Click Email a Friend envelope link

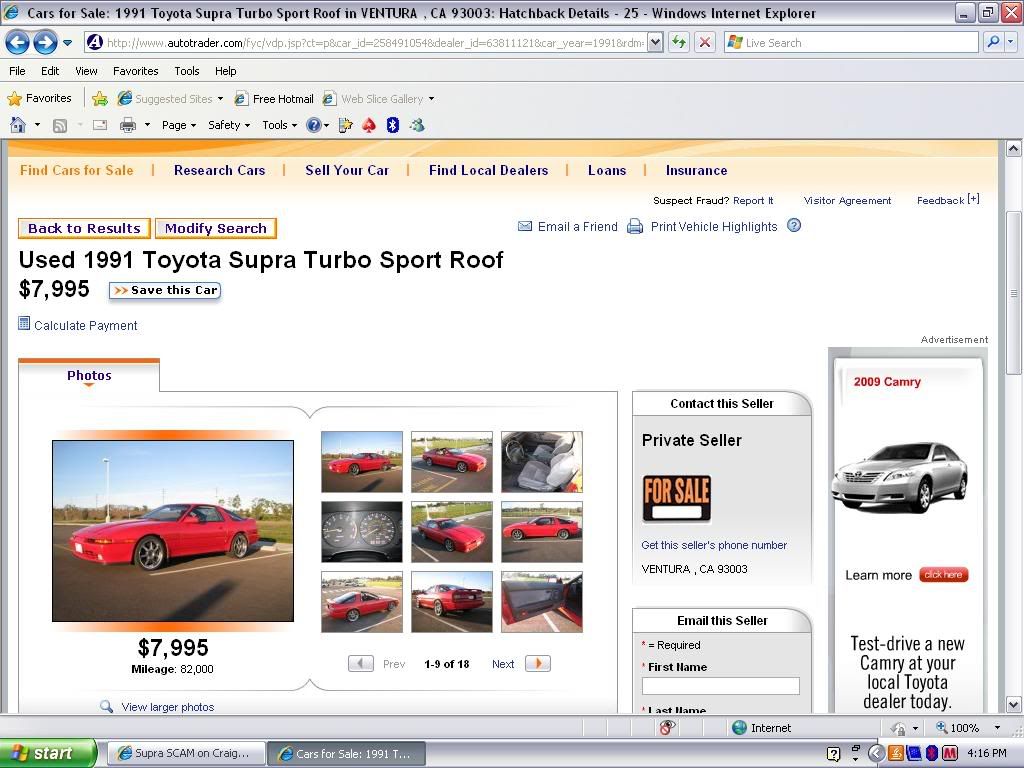point(568,227)
